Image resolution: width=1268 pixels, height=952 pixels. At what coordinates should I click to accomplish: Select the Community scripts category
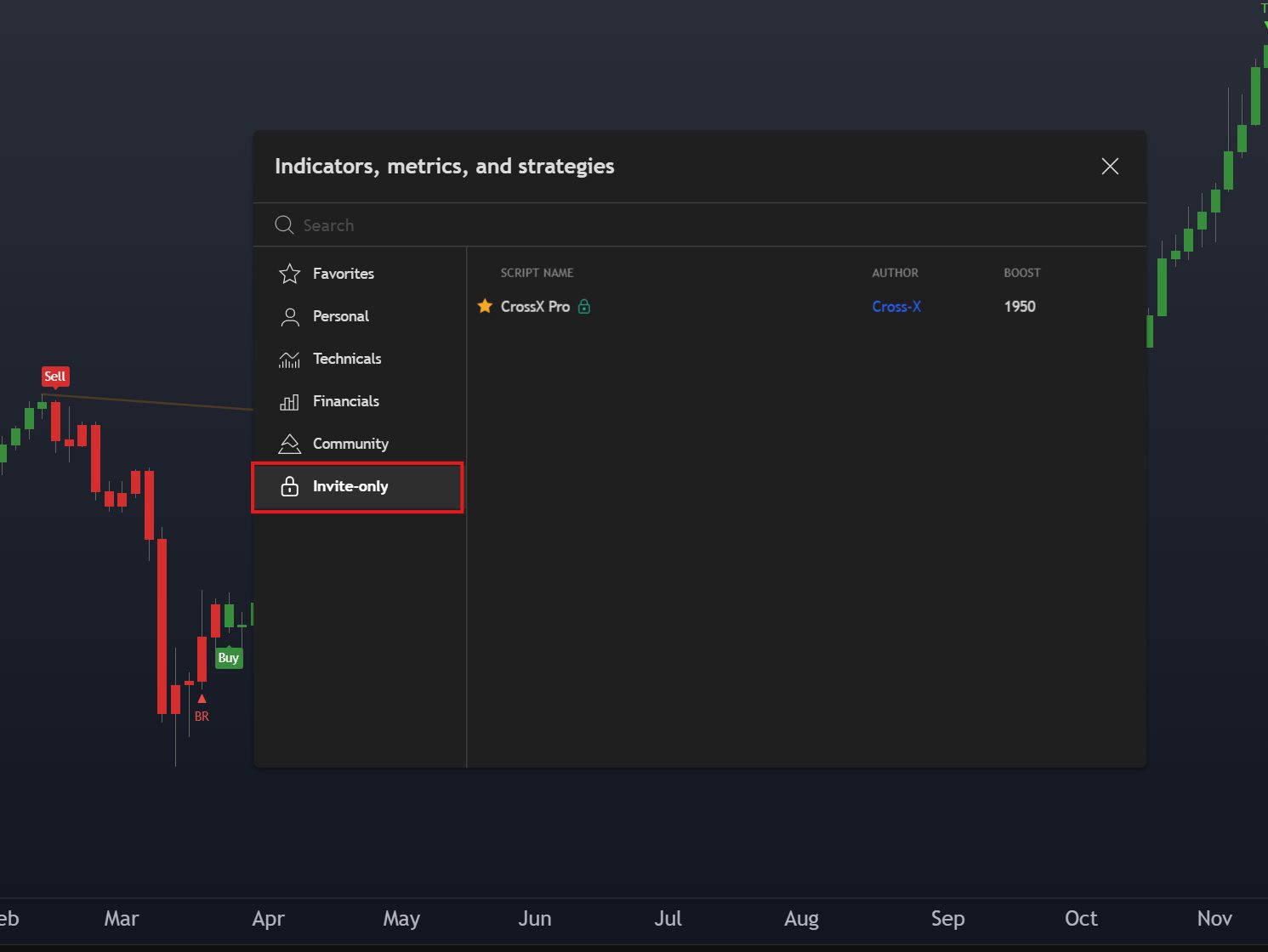click(350, 444)
